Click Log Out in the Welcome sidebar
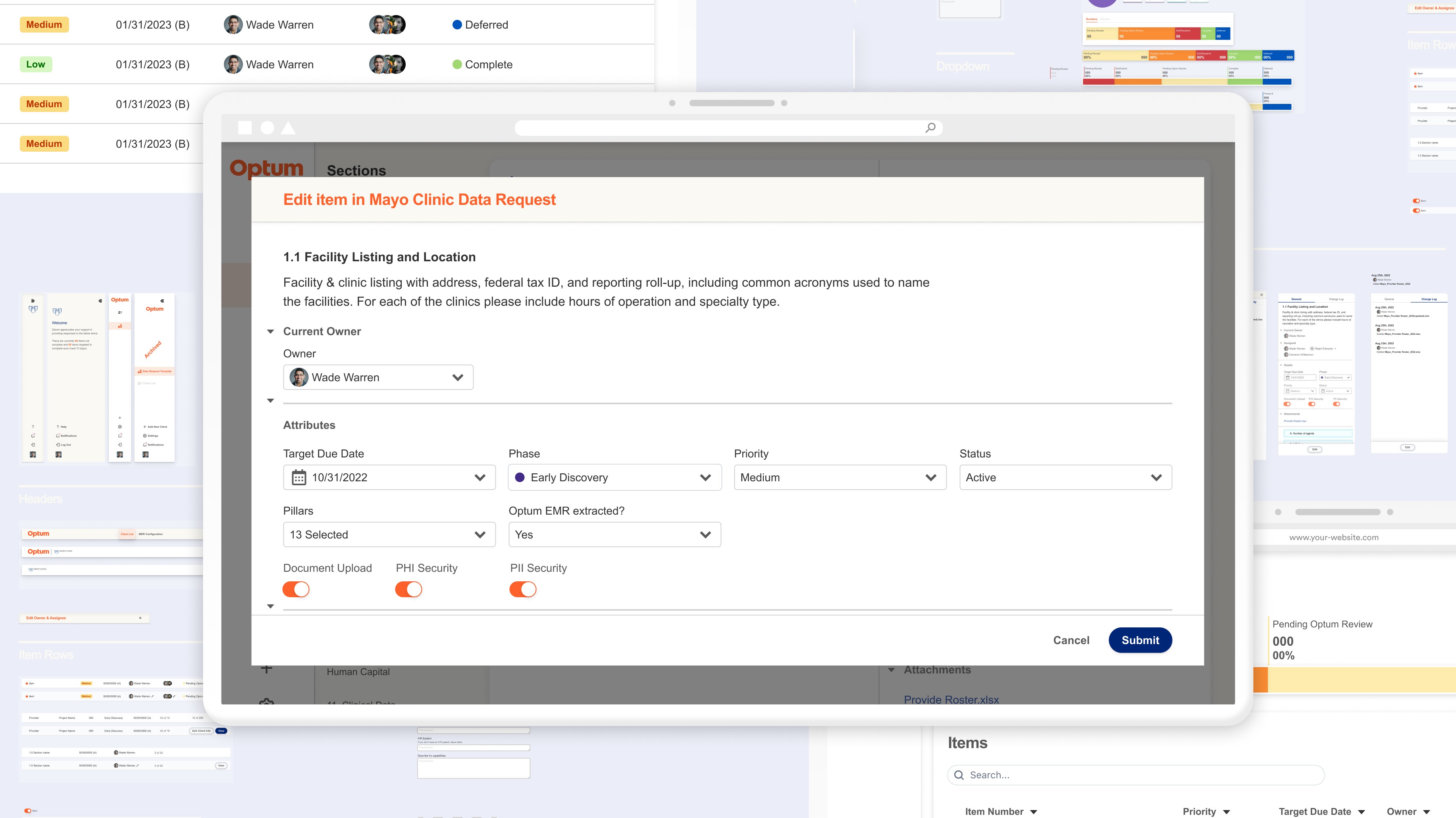Screen dimensions: 1456x818 (x=63, y=445)
